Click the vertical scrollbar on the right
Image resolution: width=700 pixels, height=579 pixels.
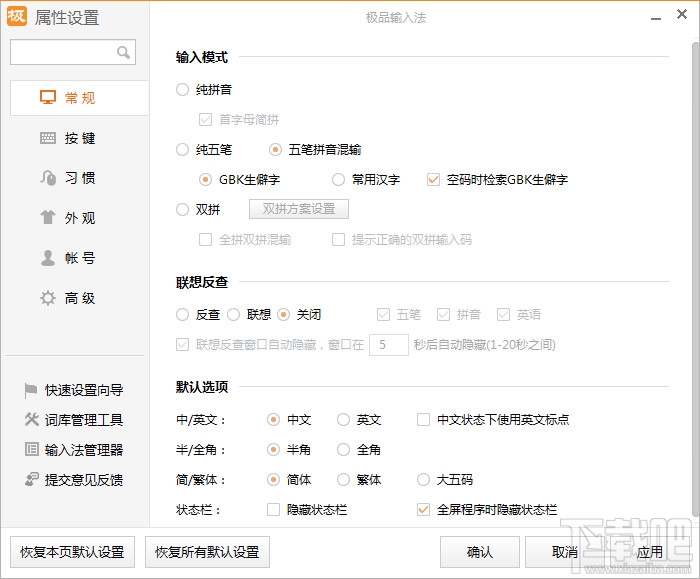point(696,279)
